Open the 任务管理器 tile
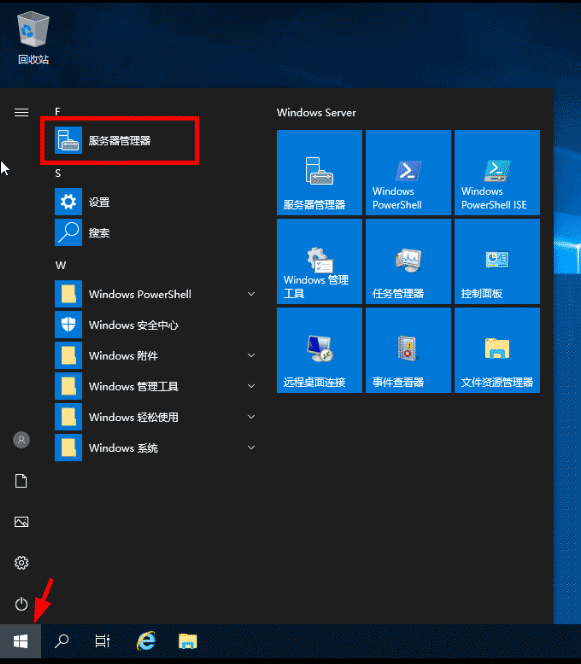 coord(408,261)
